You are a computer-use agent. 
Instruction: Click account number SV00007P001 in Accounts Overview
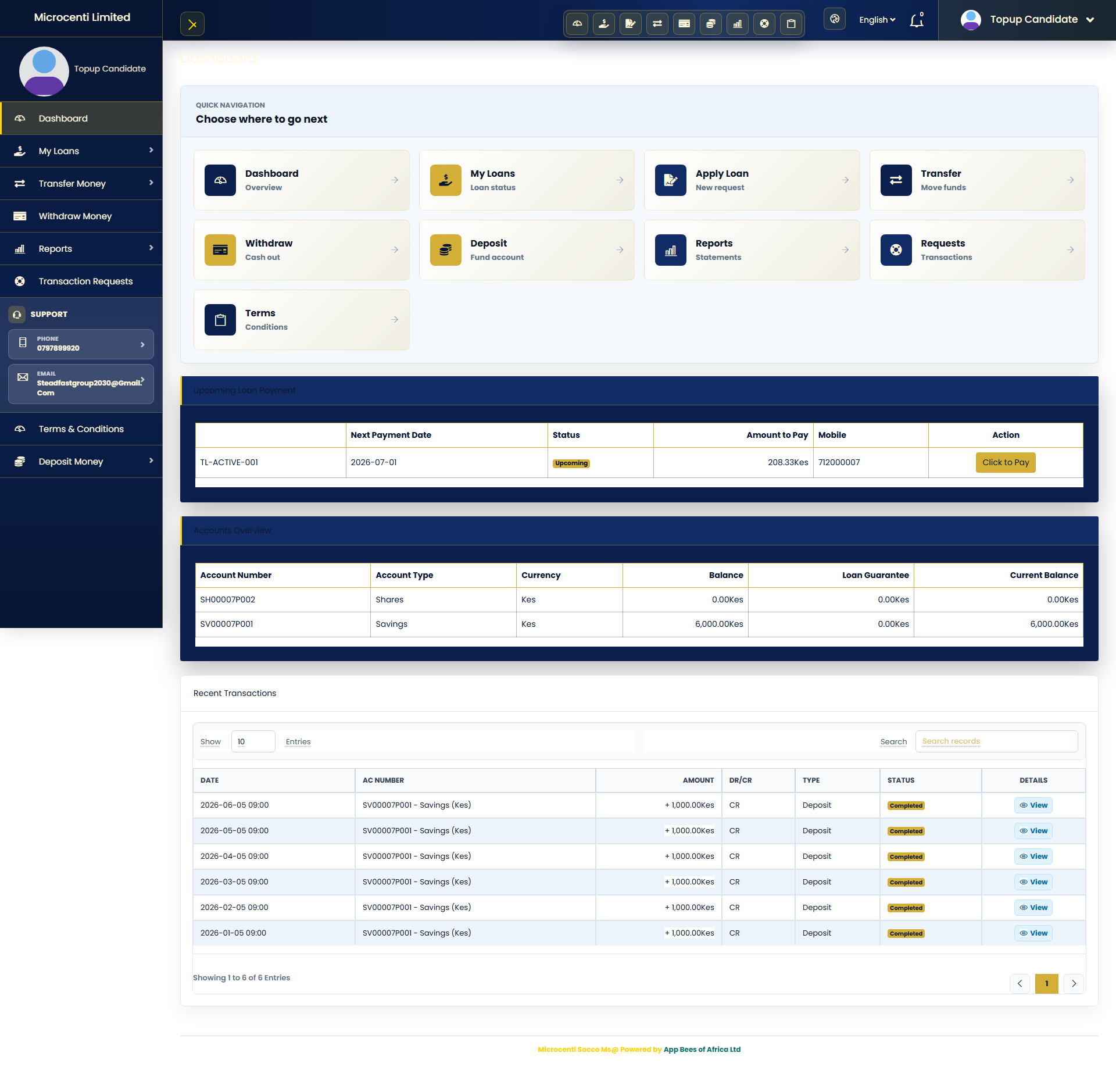tap(227, 624)
